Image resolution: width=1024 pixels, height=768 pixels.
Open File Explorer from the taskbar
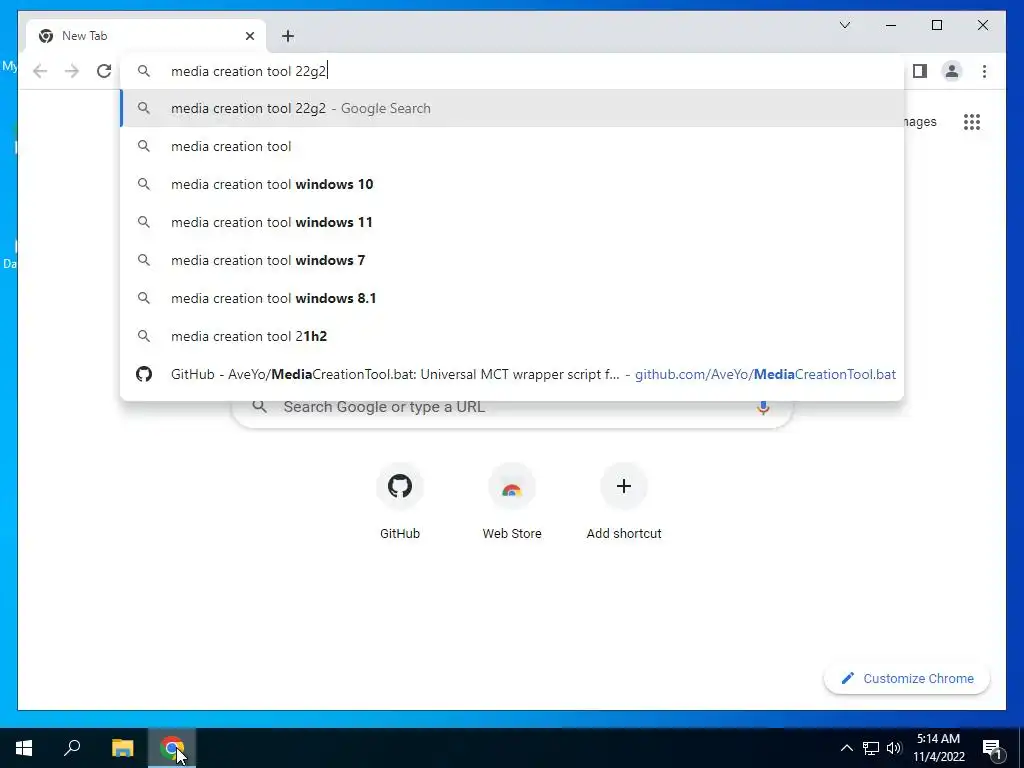point(122,748)
